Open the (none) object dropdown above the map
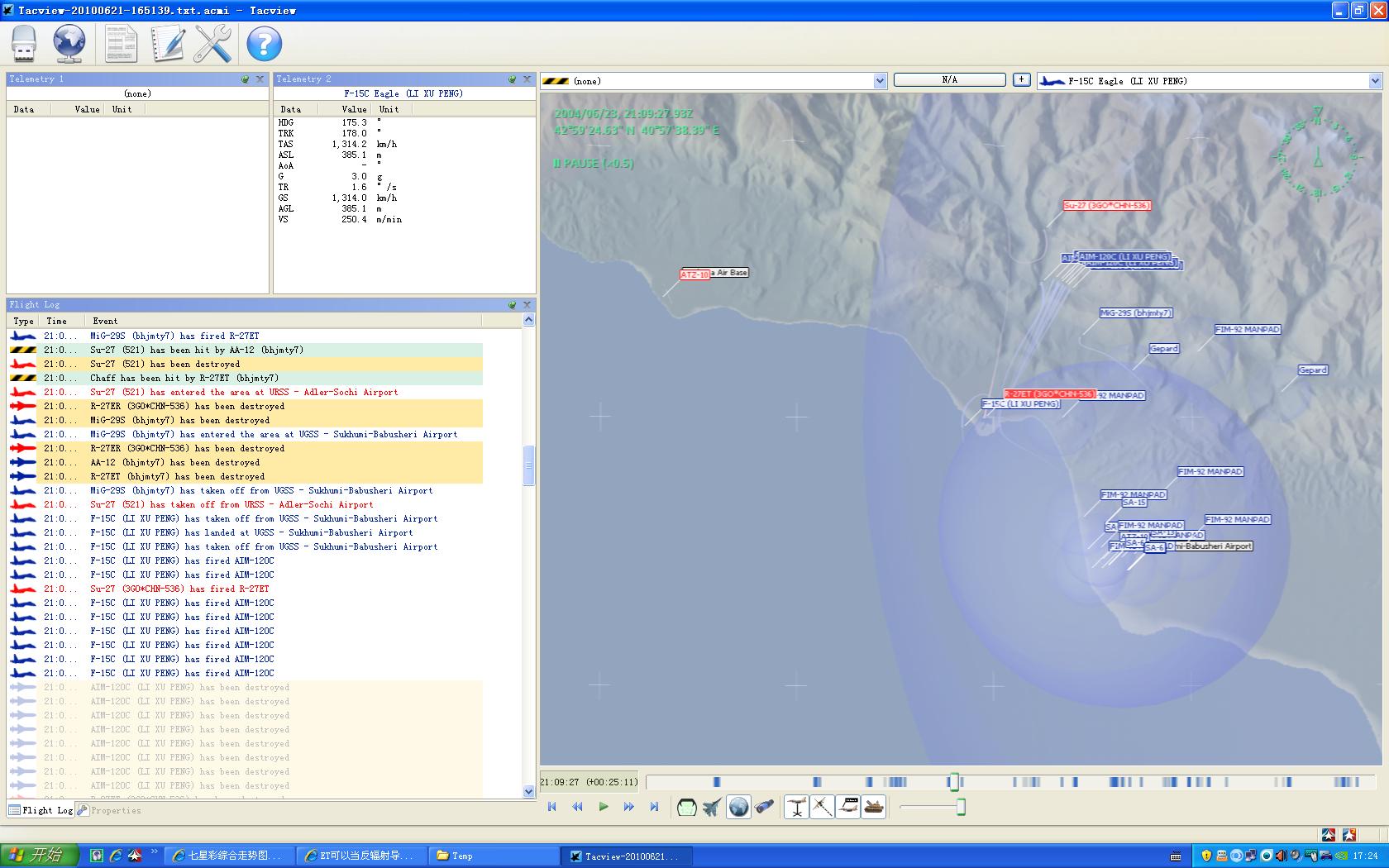This screenshot has height=868, width=1389. point(880,81)
